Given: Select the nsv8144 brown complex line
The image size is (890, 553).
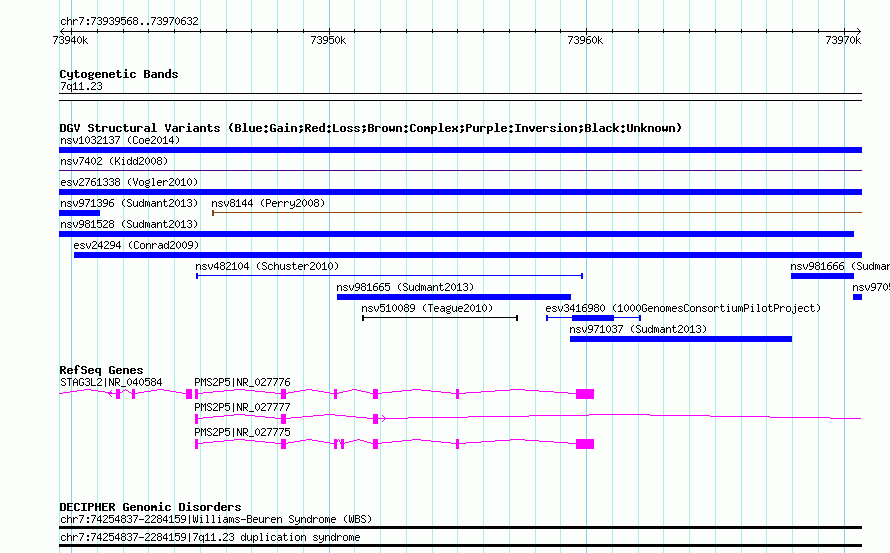Looking at the screenshot, I should click(537, 213).
